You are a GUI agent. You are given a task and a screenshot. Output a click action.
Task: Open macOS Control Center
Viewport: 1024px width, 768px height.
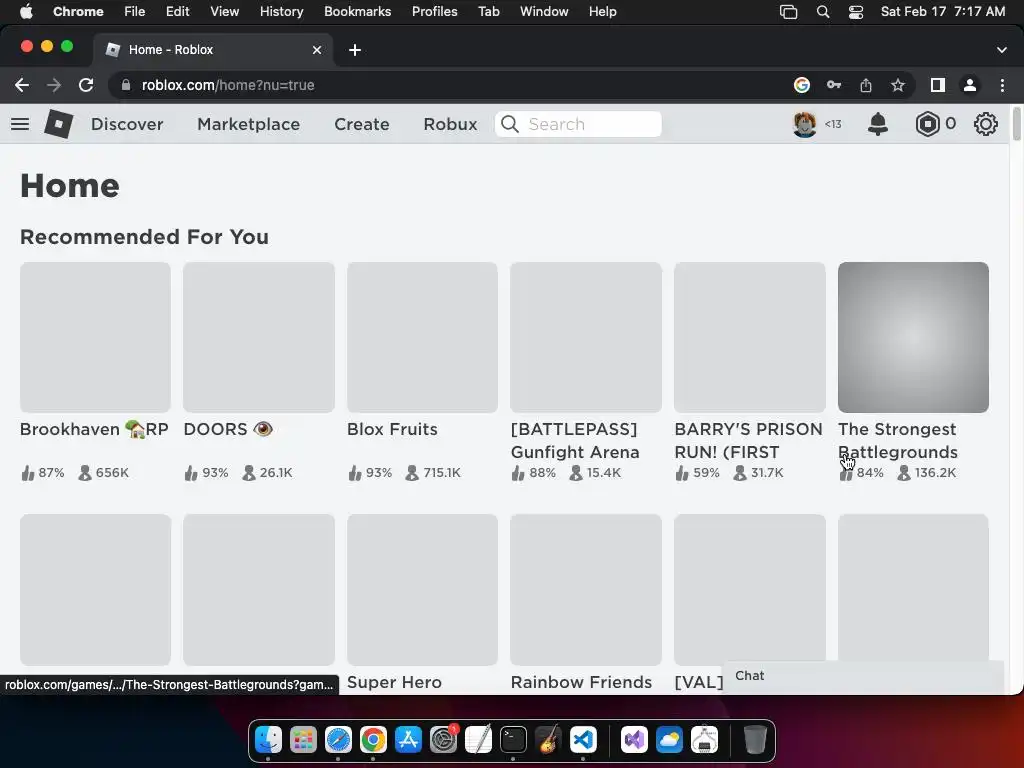(856, 12)
